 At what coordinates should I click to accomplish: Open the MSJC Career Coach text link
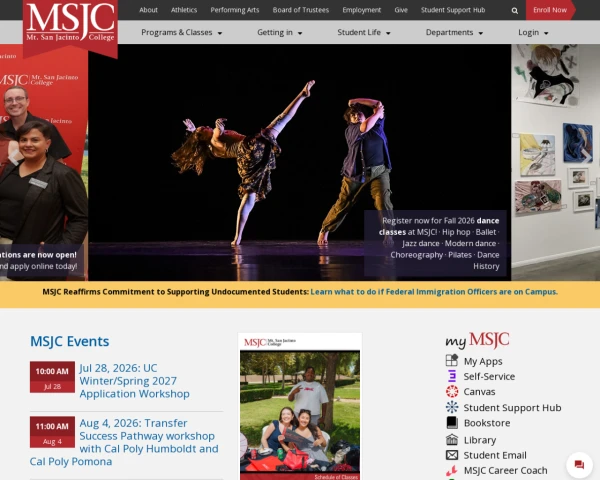click(505, 470)
